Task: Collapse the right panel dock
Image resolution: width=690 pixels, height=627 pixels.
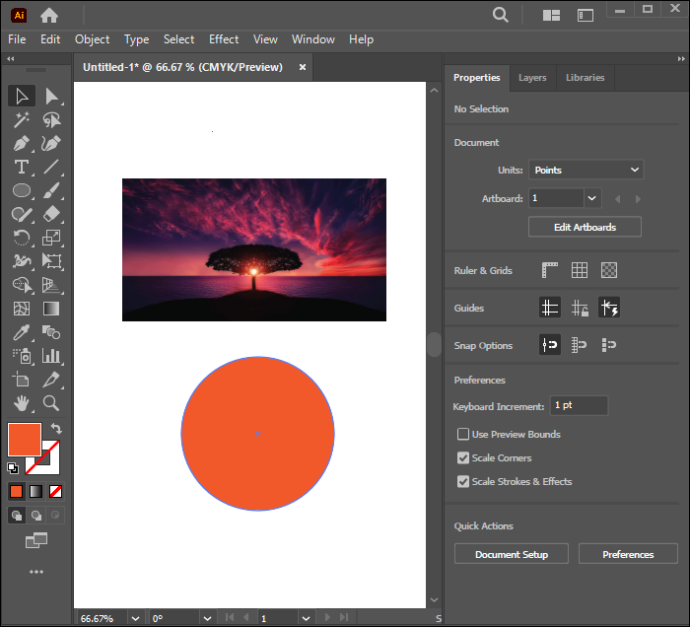Action: [x=681, y=59]
